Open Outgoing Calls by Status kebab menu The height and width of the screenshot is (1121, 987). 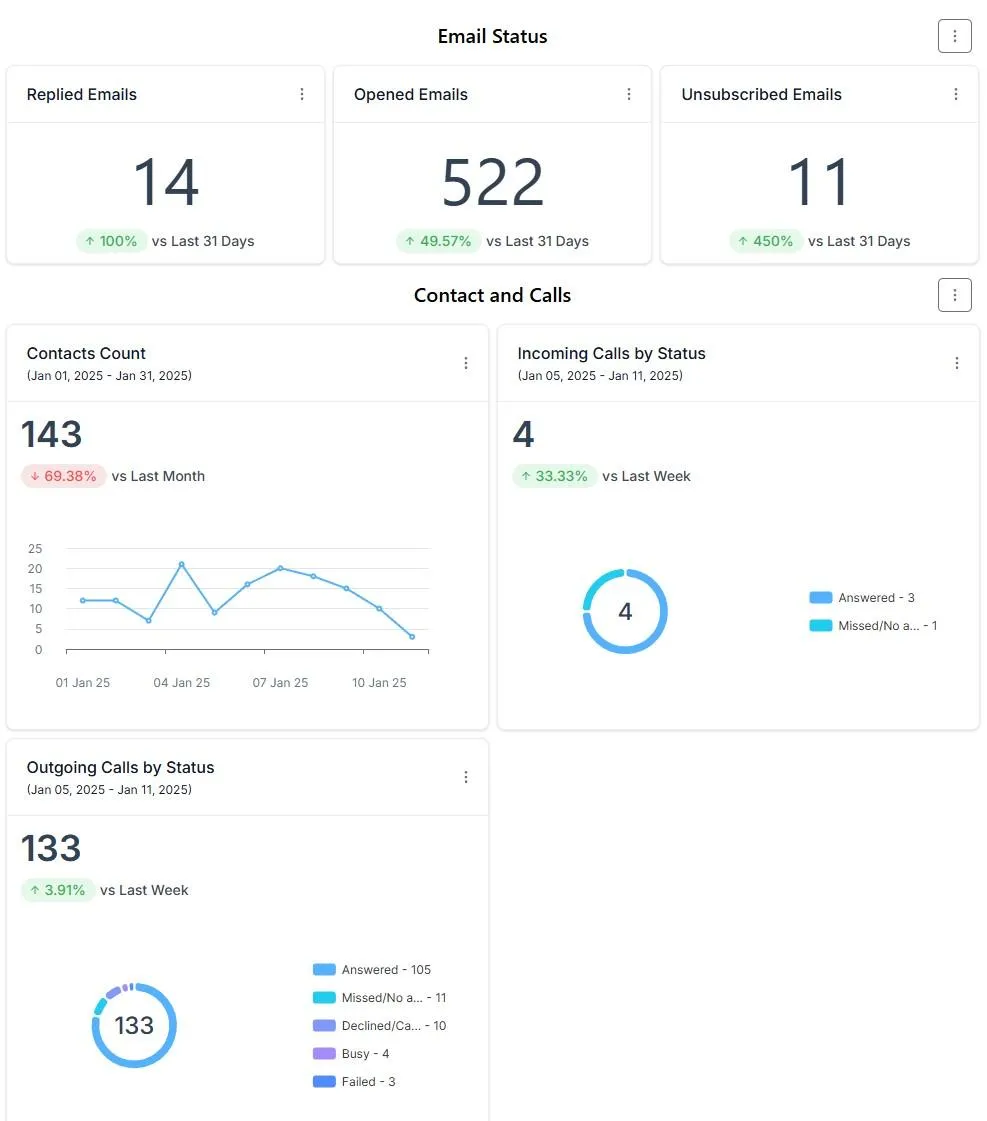(x=465, y=777)
